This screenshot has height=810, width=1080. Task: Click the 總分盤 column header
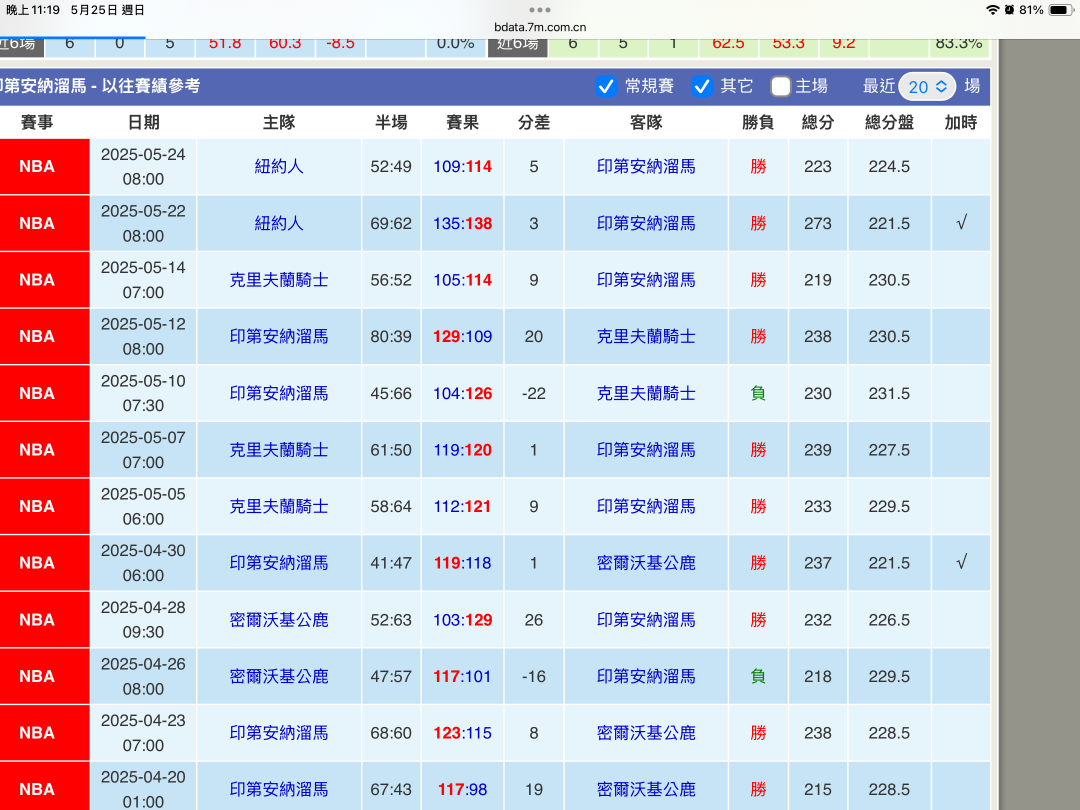click(889, 123)
